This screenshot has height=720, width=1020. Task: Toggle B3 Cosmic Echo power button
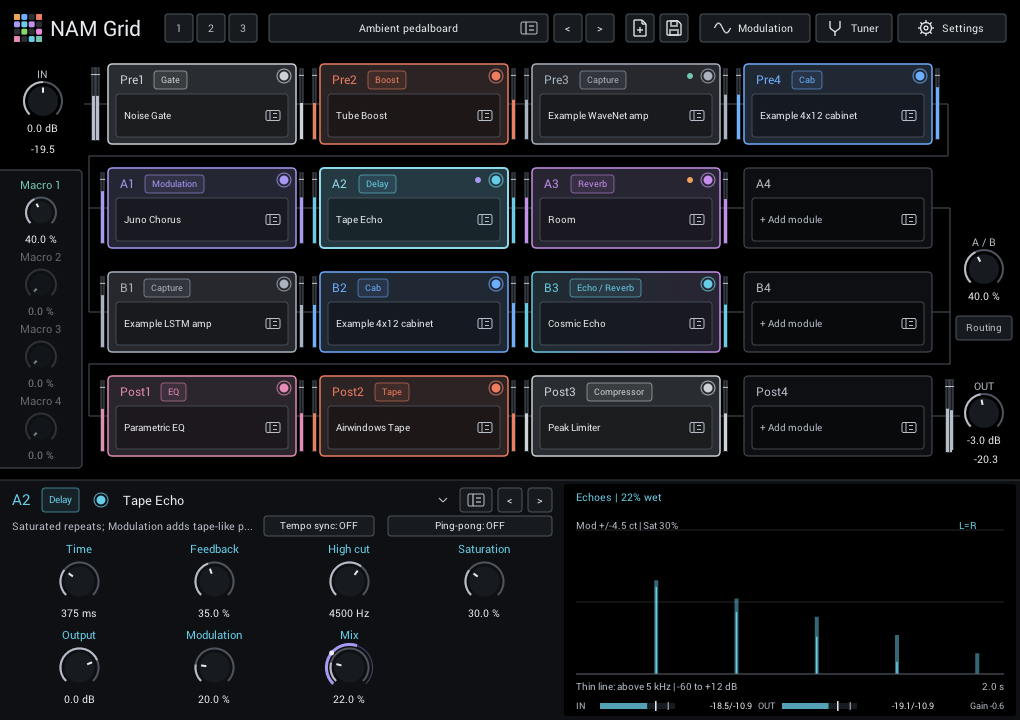pyautogui.click(x=708, y=284)
